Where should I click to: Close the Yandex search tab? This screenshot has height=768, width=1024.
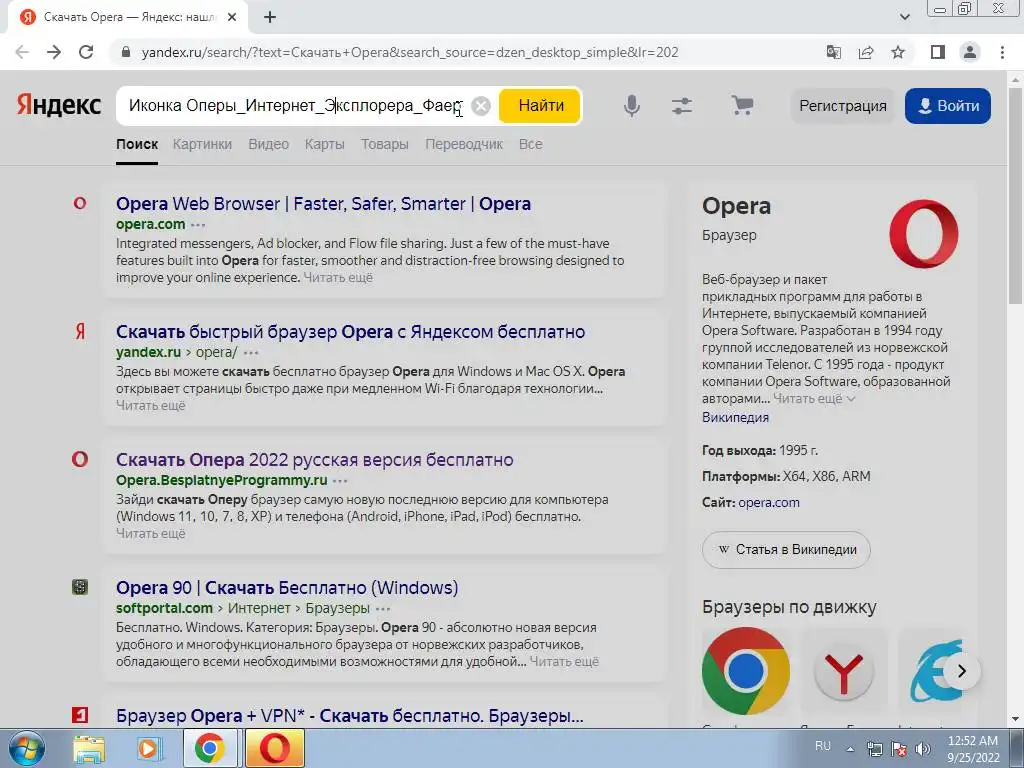point(232,18)
